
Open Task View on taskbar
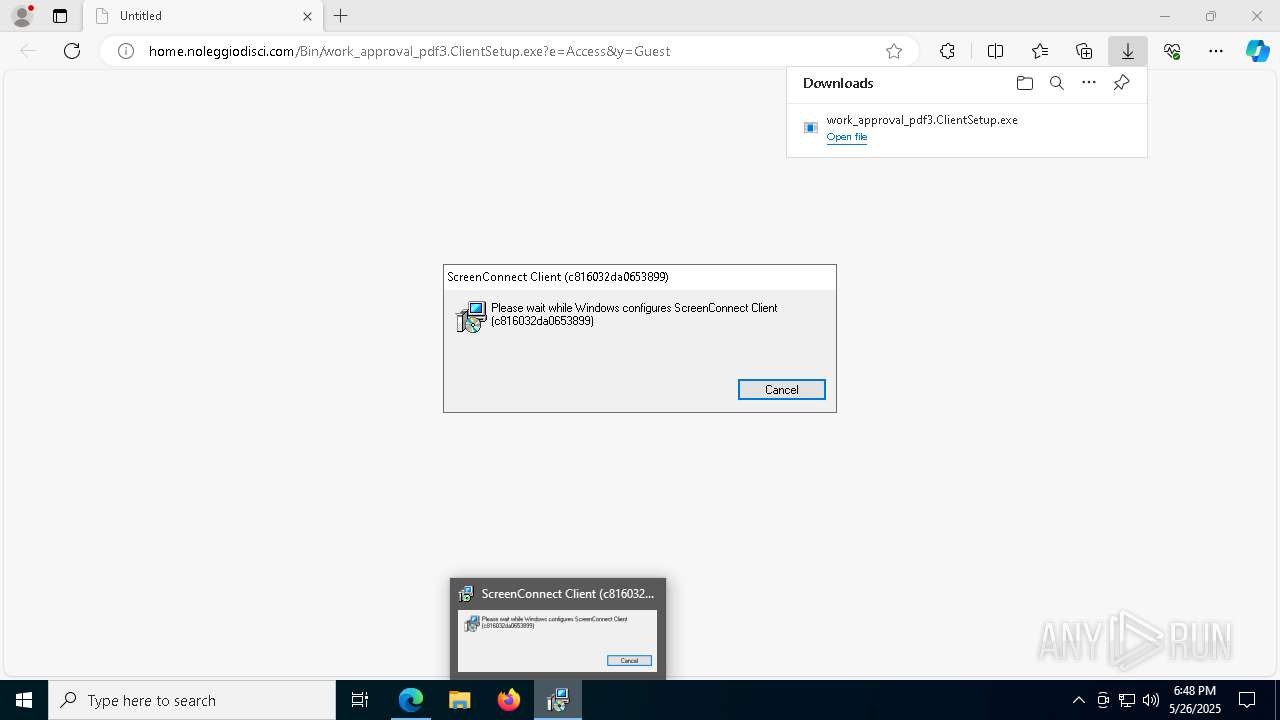point(360,700)
